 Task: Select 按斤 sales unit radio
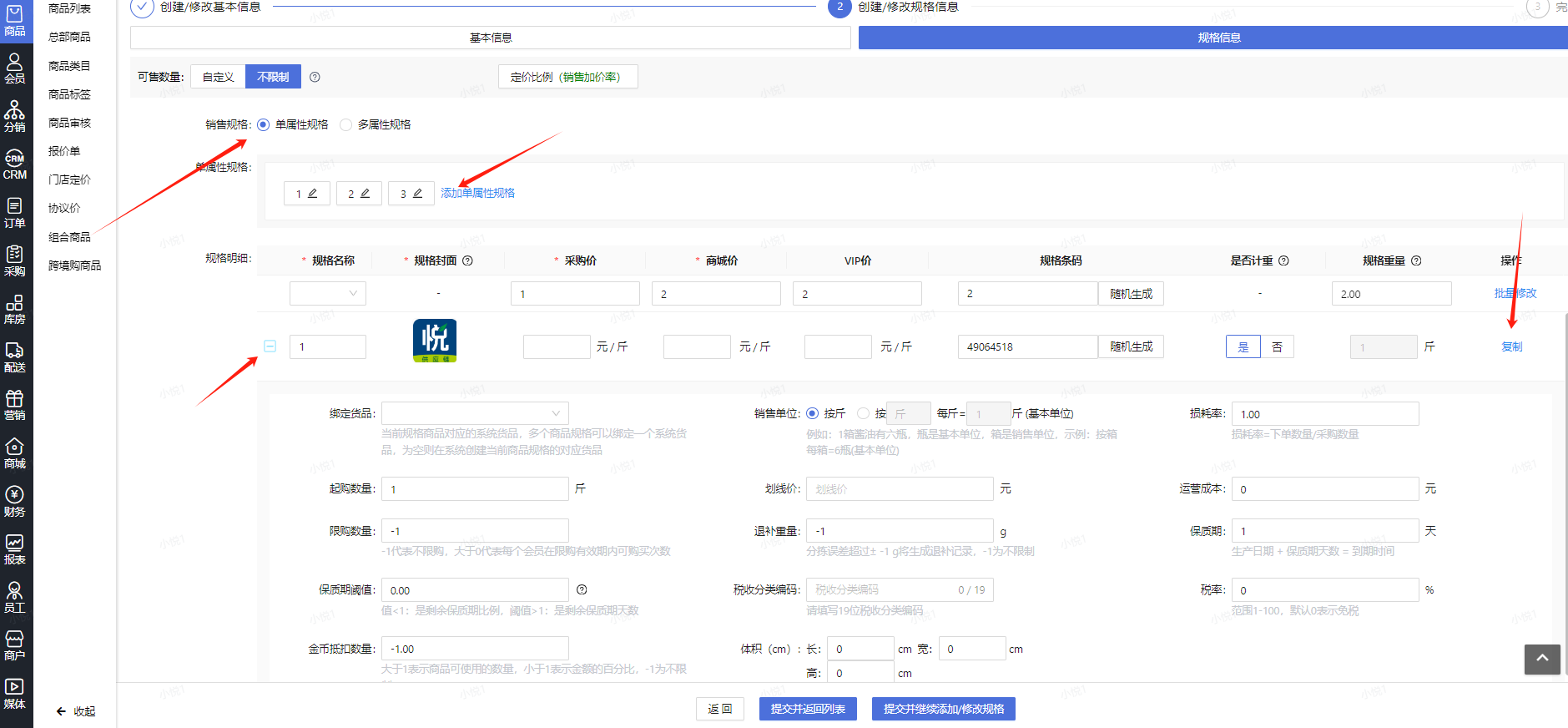pyautogui.click(x=812, y=413)
